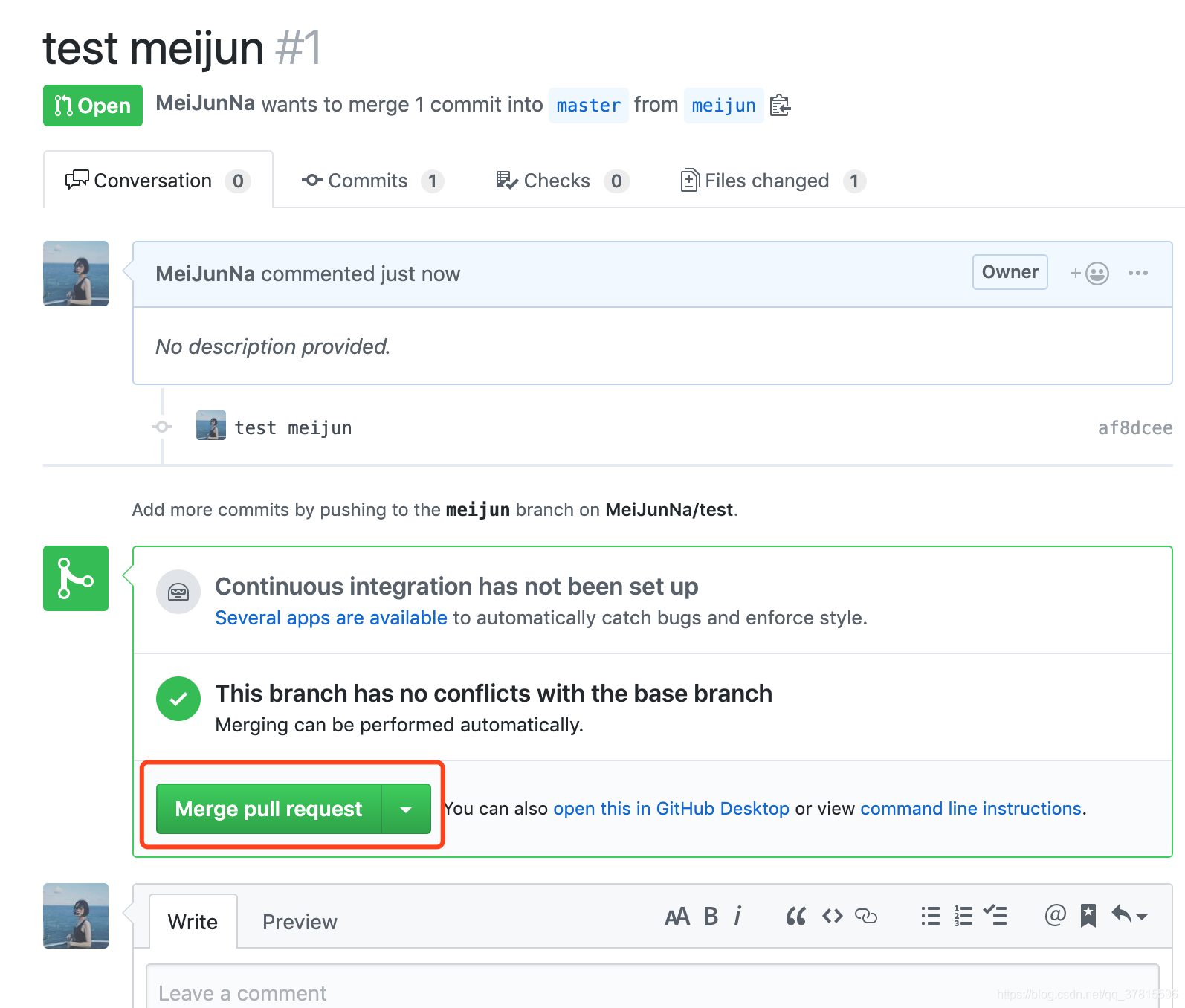
Task: Open the test meijun commit message
Action: (293, 427)
